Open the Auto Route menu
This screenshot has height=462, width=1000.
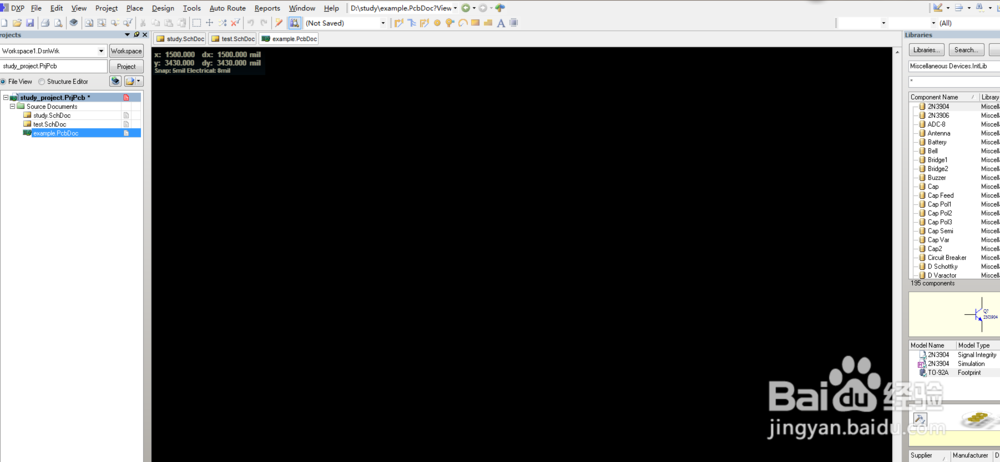click(x=228, y=8)
